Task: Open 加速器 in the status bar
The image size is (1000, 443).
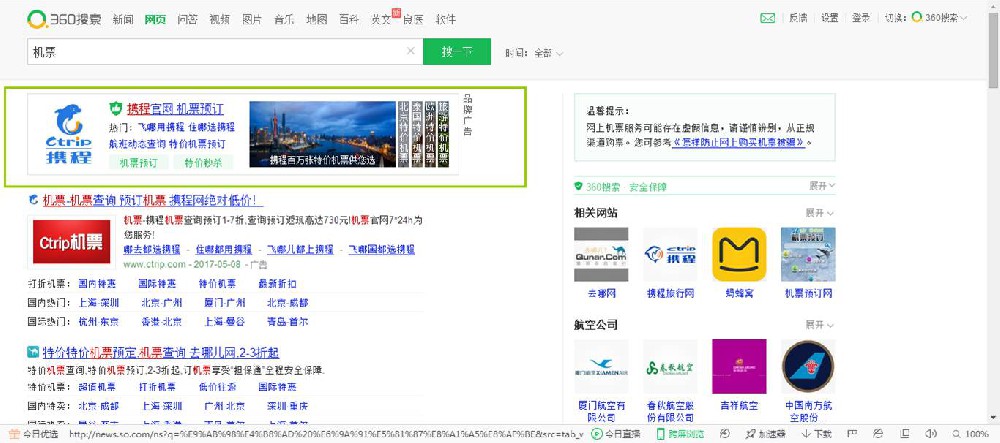Action: (x=764, y=434)
